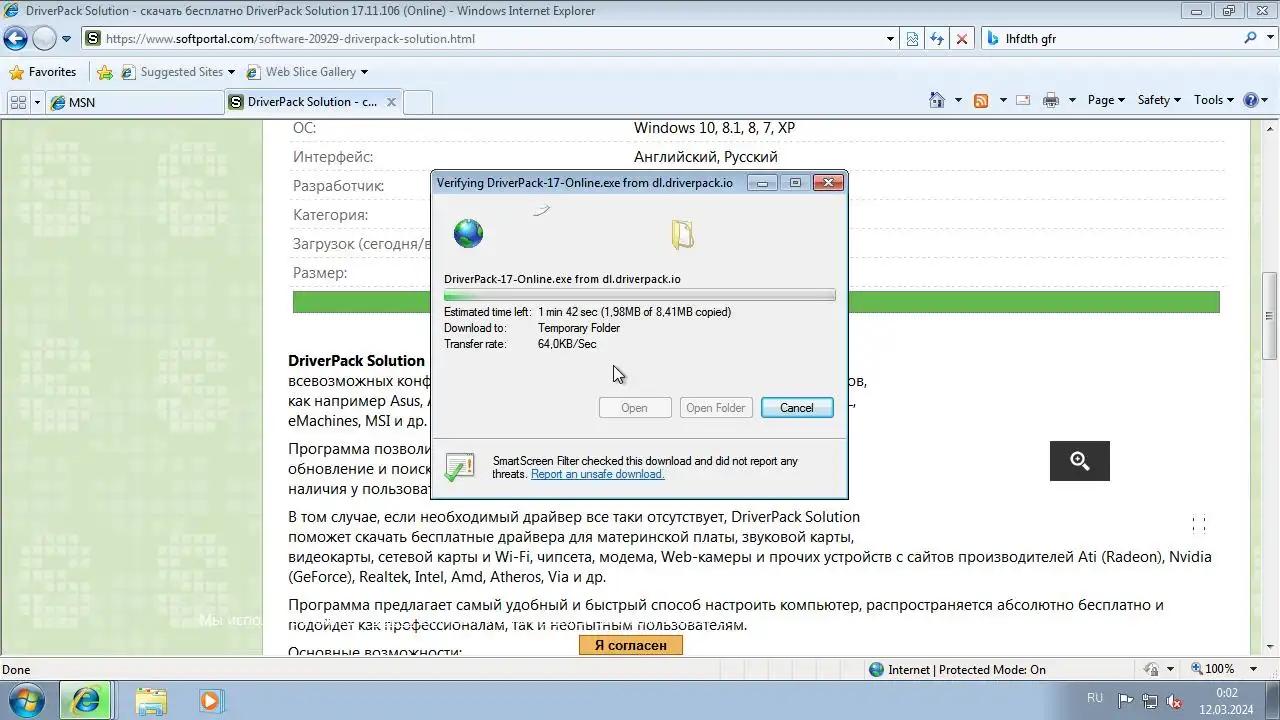
Task: Click the 100% zoom level button
Action: 1211,669
